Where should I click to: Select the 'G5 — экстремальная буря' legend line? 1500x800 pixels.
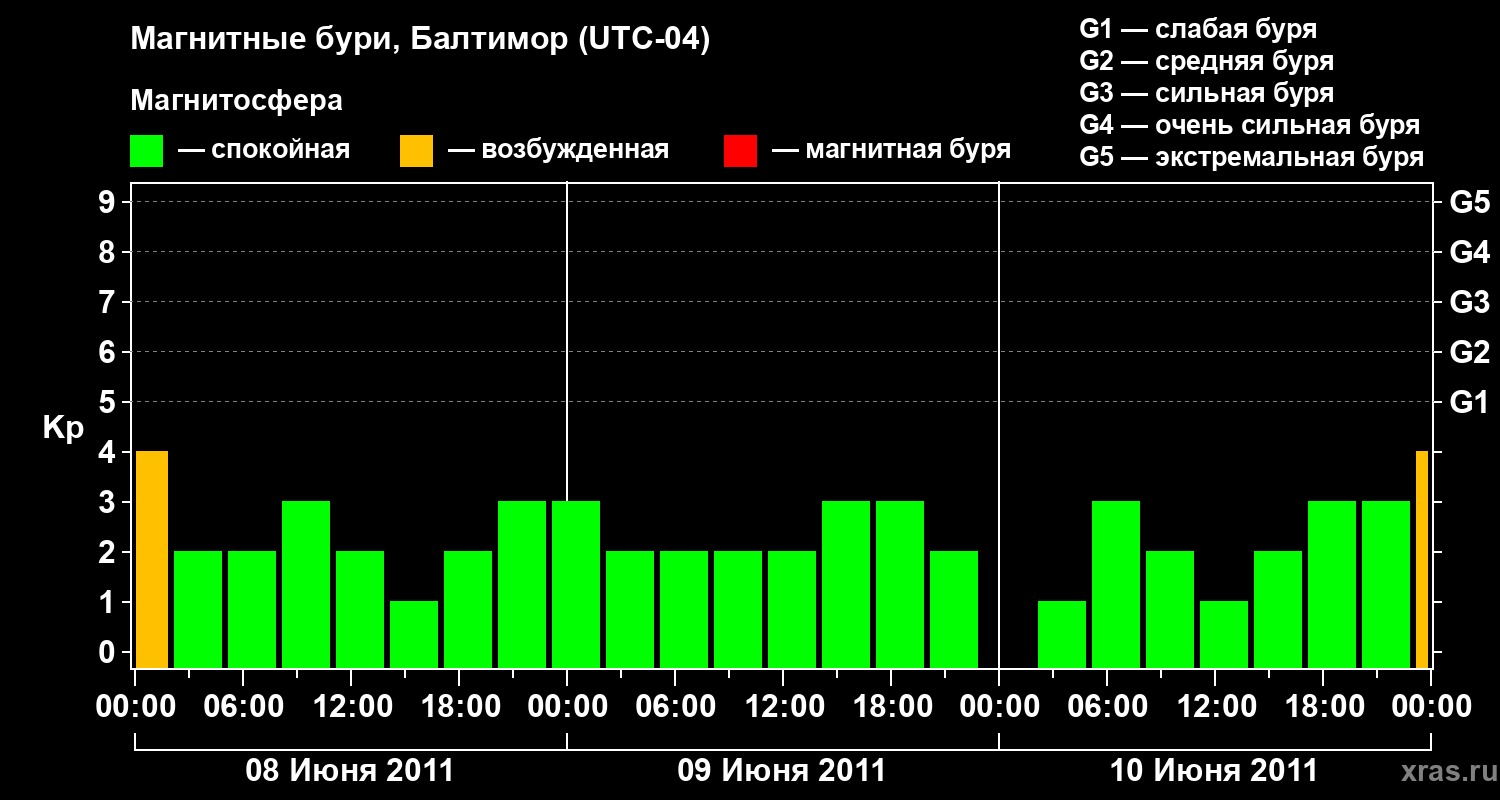pos(1251,157)
